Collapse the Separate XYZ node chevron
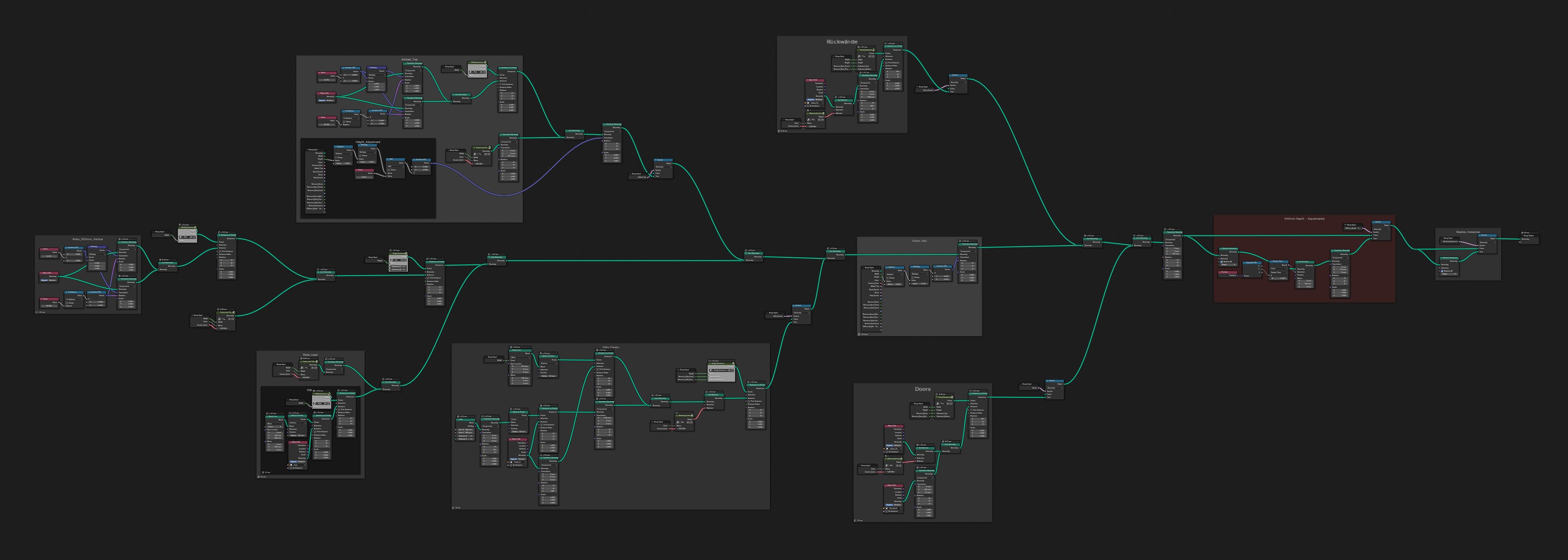Viewport: 1568px width, 560px height. point(1244,263)
